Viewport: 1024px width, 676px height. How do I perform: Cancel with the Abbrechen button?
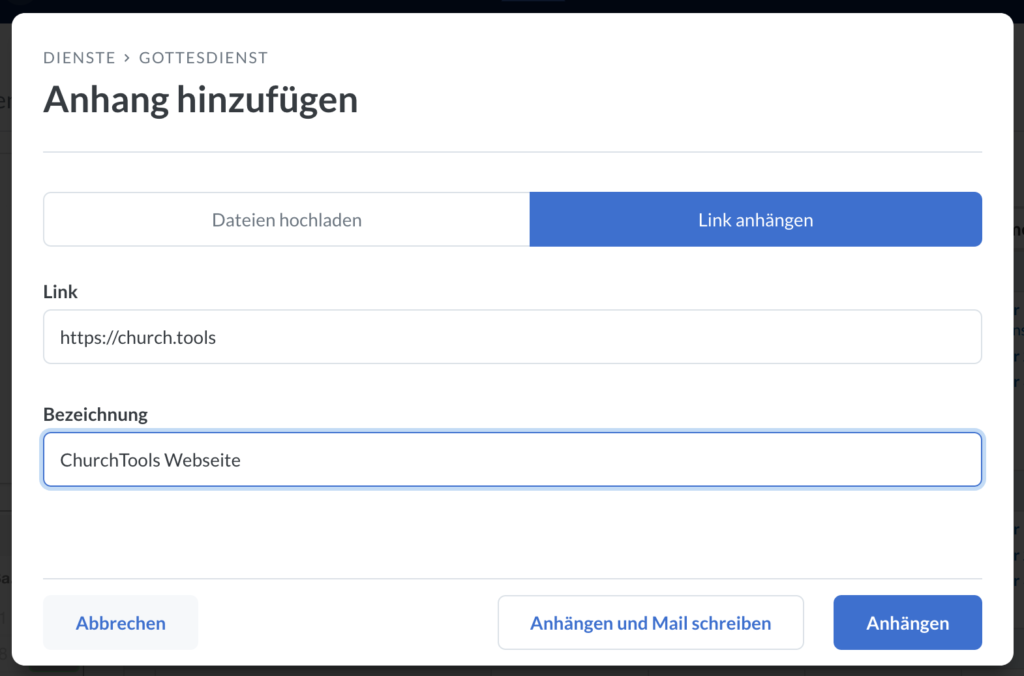[x=121, y=623]
